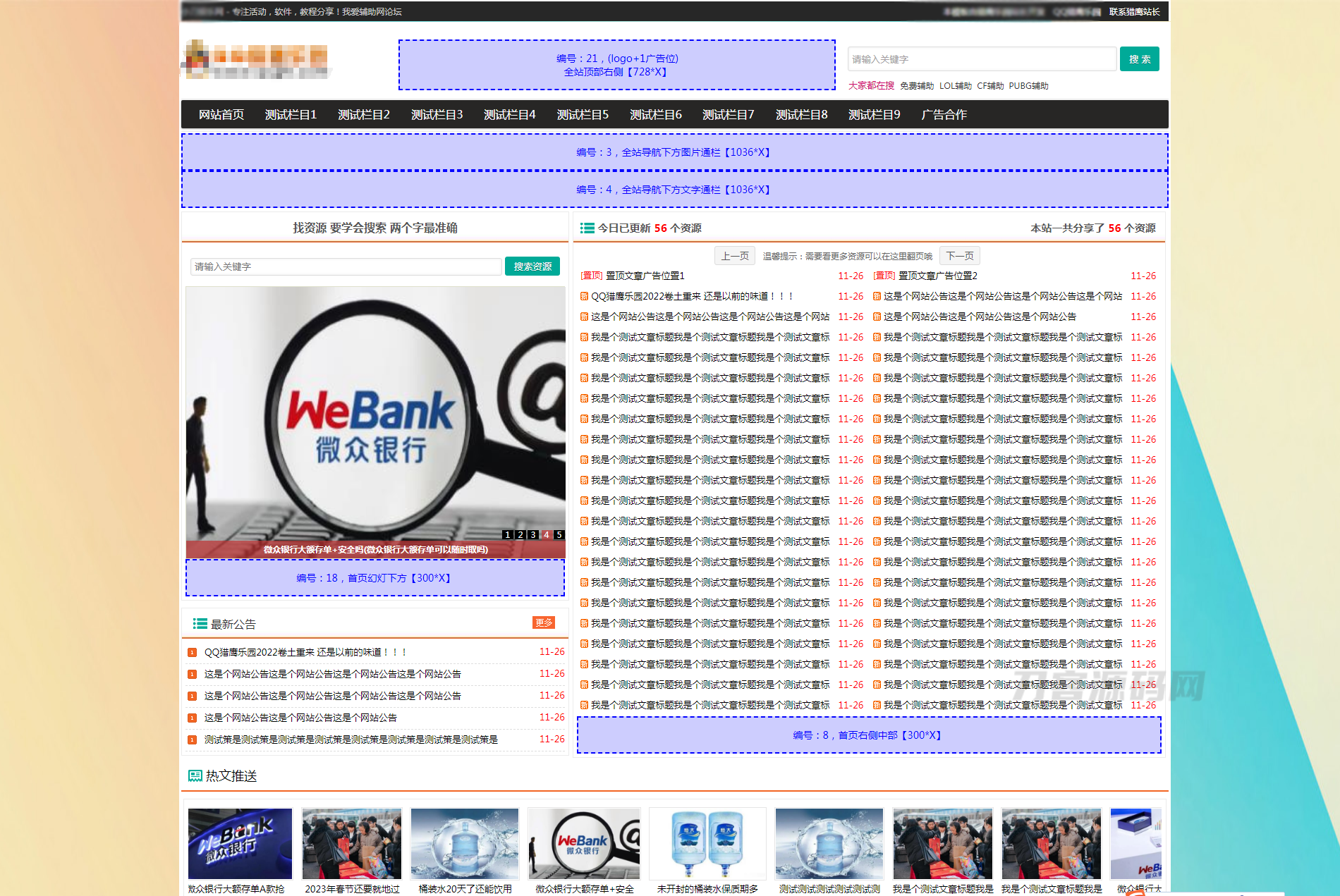Image resolution: width=1340 pixels, height=896 pixels.
Task: Open the 免费辅助 hot search link
Action: click(917, 85)
